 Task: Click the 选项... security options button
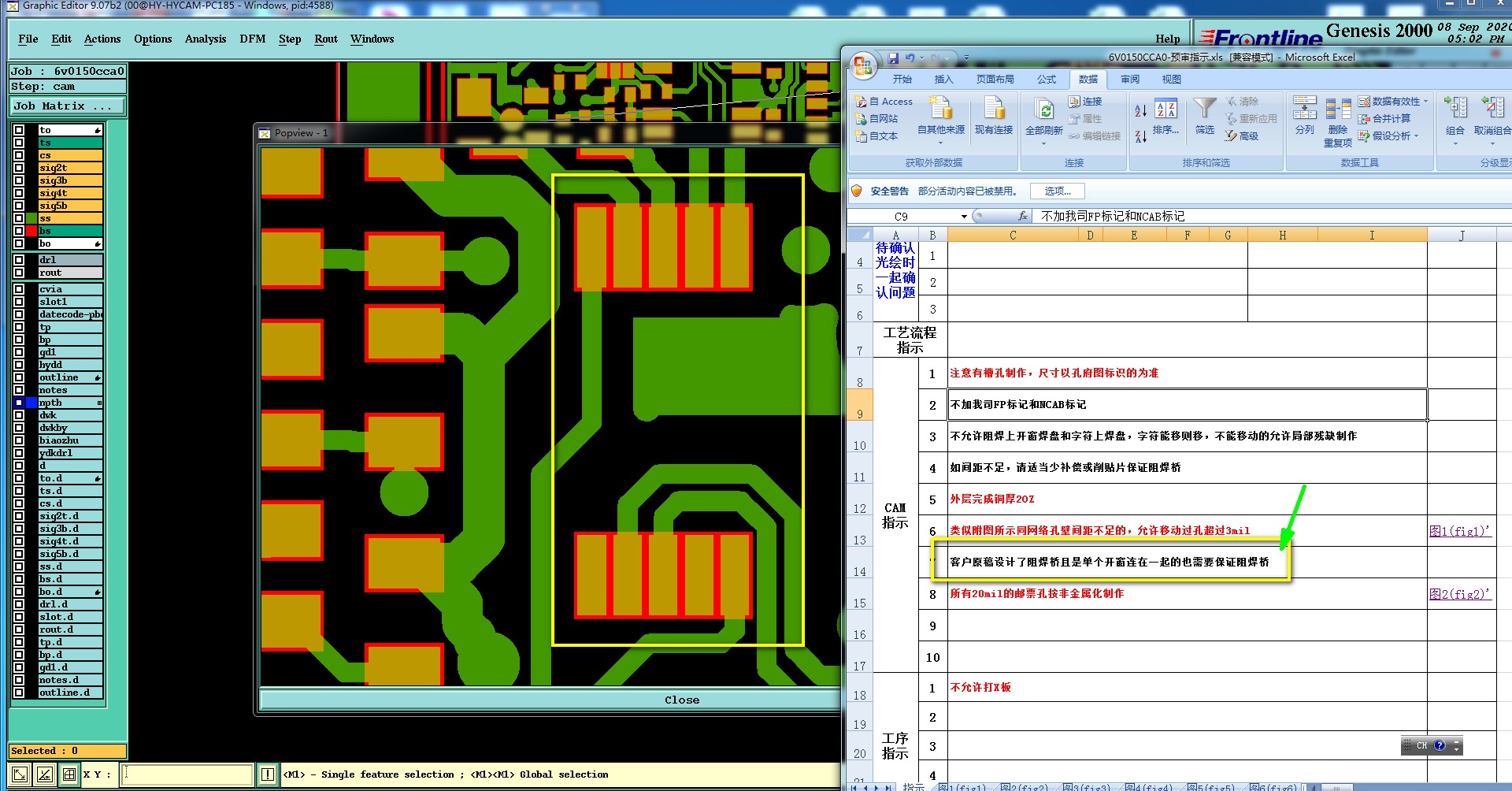1058,191
